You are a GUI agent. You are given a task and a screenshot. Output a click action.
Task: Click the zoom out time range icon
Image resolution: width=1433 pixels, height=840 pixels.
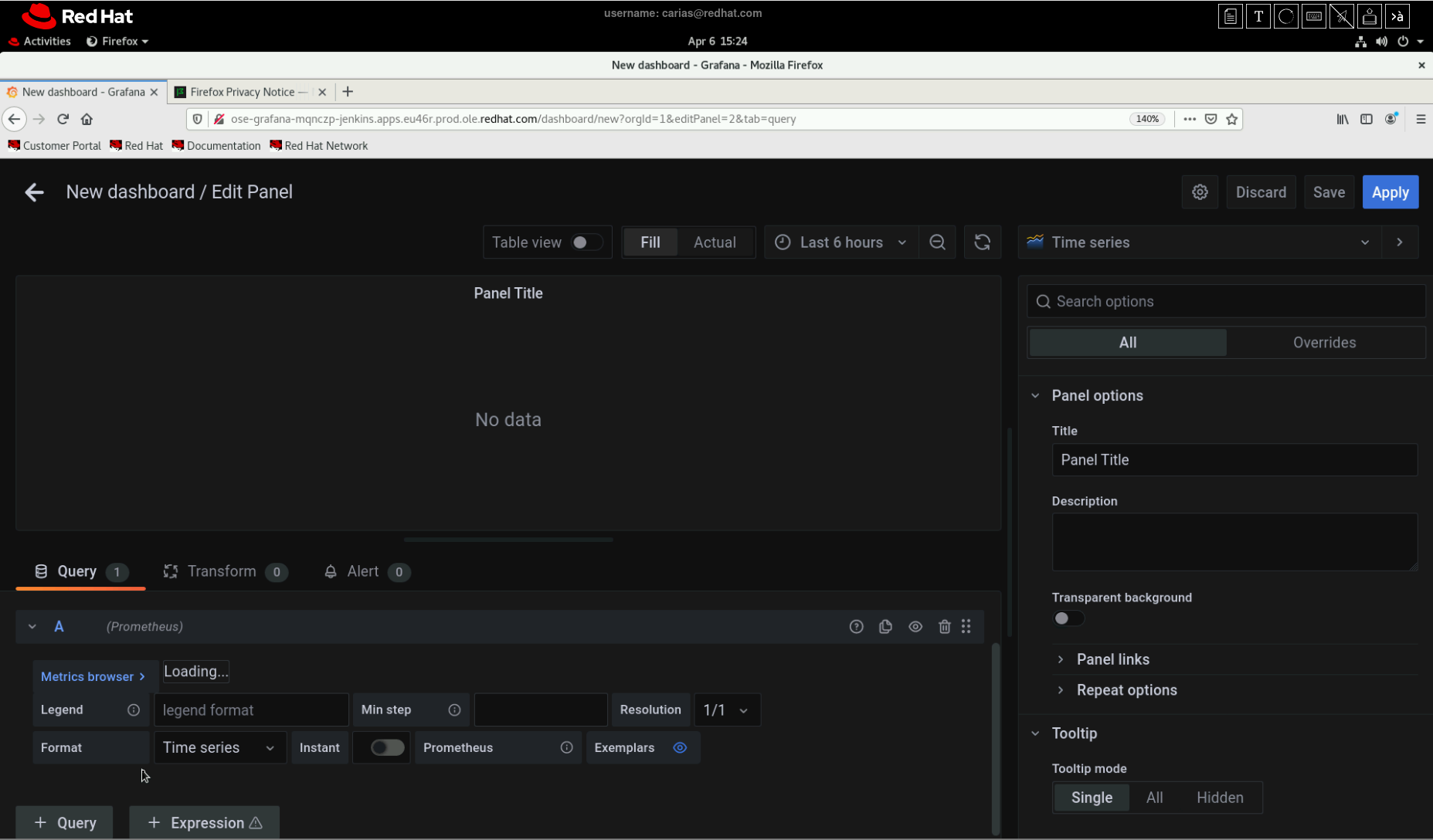click(937, 242)
